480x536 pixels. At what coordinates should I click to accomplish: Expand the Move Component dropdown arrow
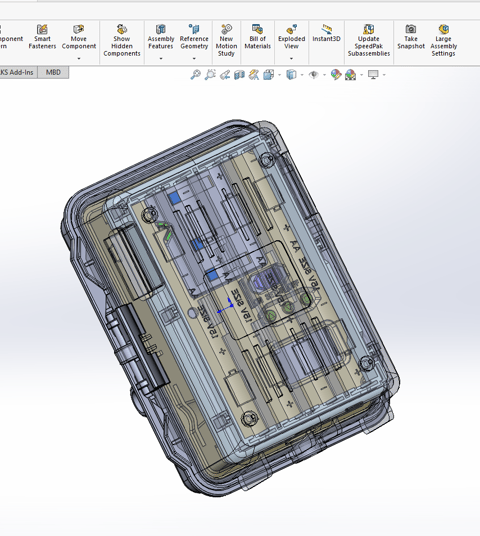point(79,58)
